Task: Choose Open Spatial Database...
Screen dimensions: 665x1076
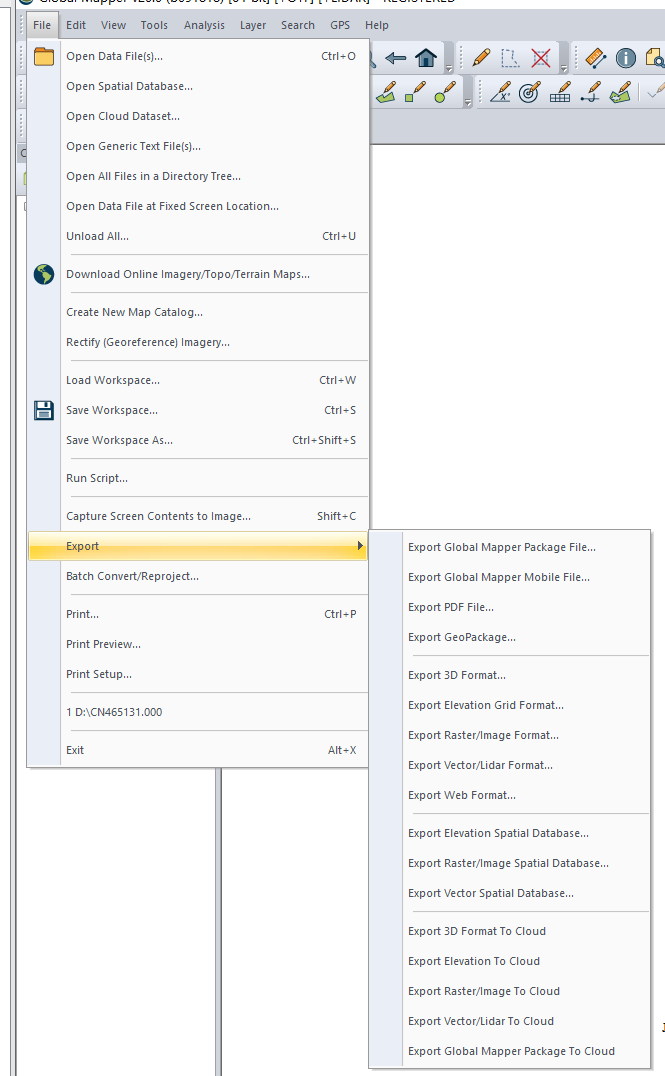Action: [198, 86]
